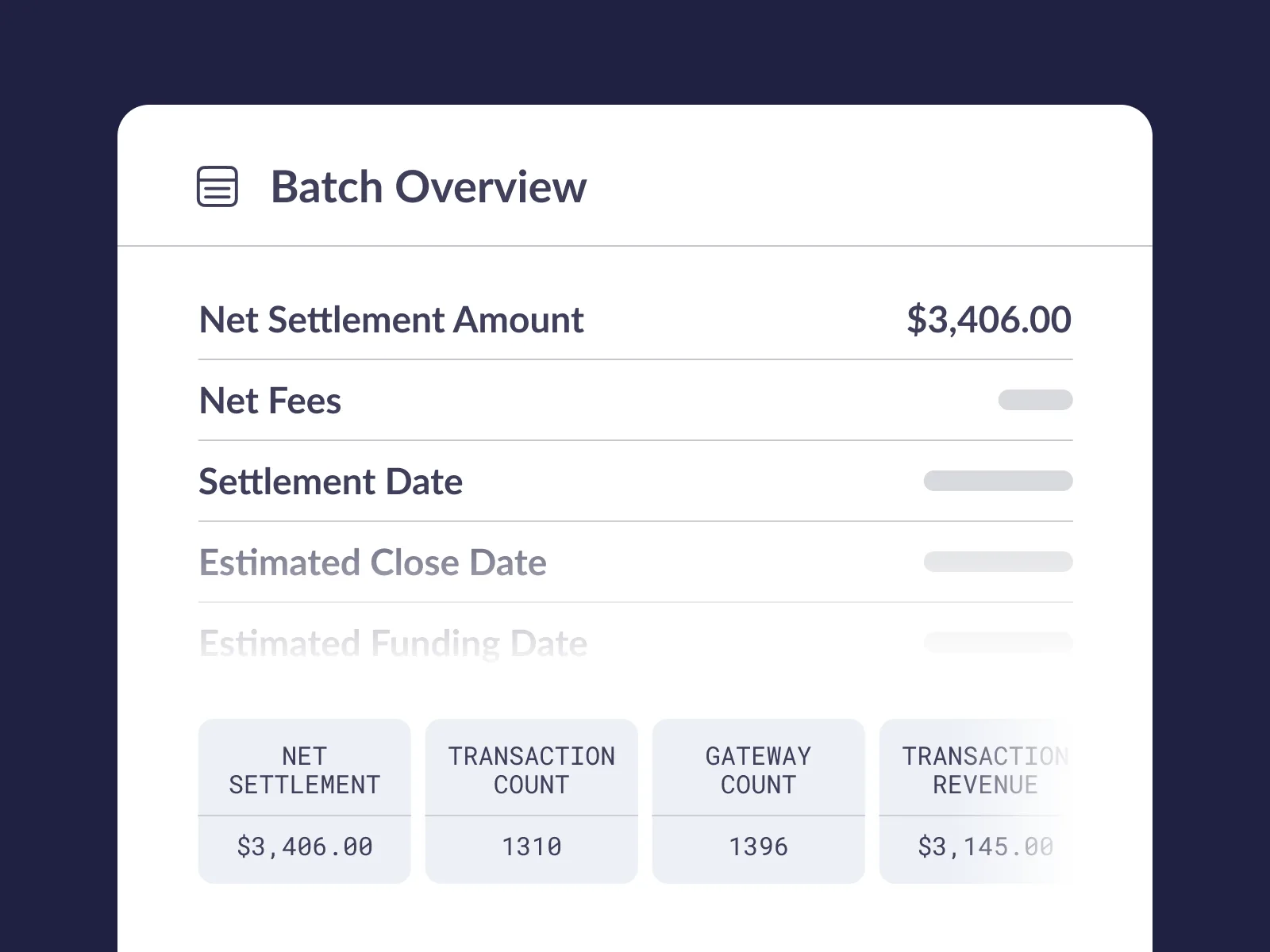Click the 1310 transaction count value
The width and height of the screenshot is (1270, 952).
point(531,847)
